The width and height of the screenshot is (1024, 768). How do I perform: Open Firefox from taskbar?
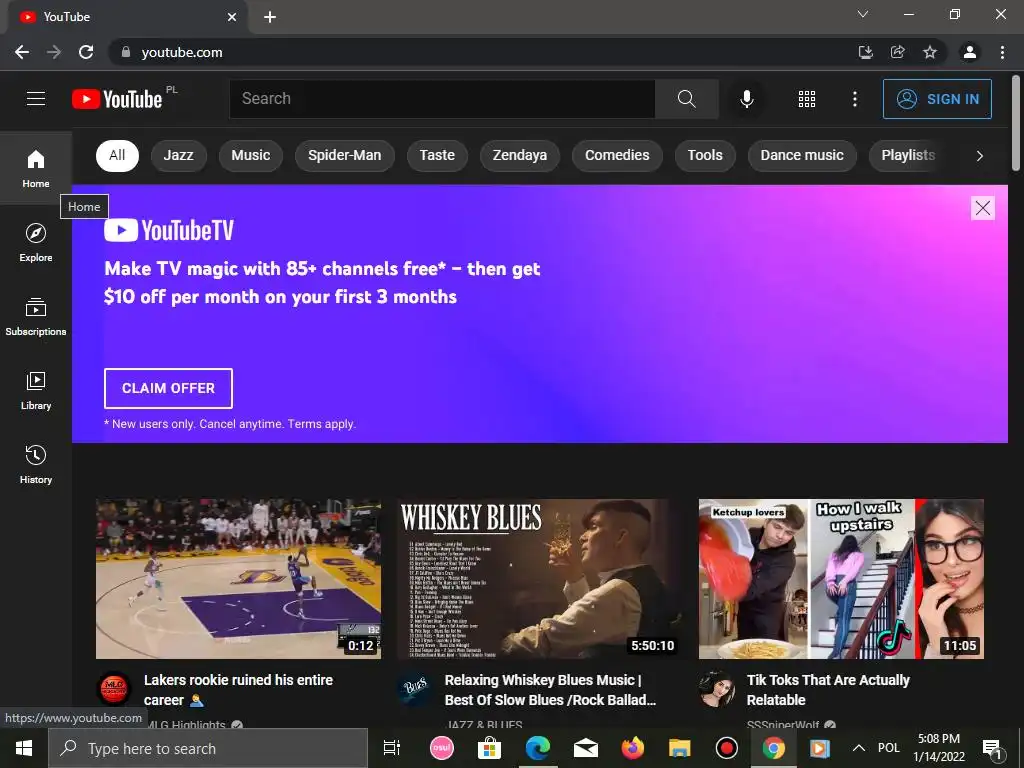(x=632, y=748)
